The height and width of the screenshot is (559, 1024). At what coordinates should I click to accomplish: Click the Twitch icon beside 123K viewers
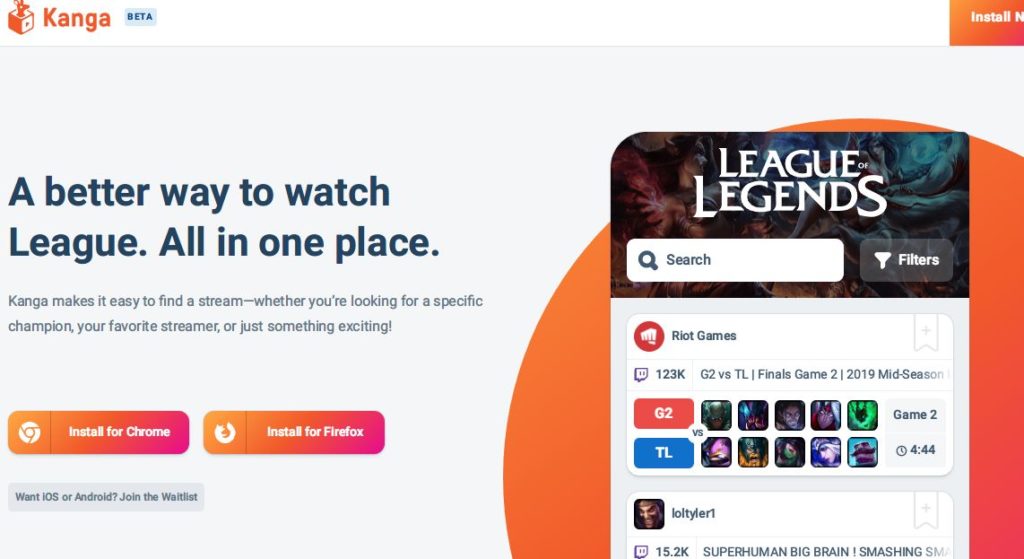point(641,374)
